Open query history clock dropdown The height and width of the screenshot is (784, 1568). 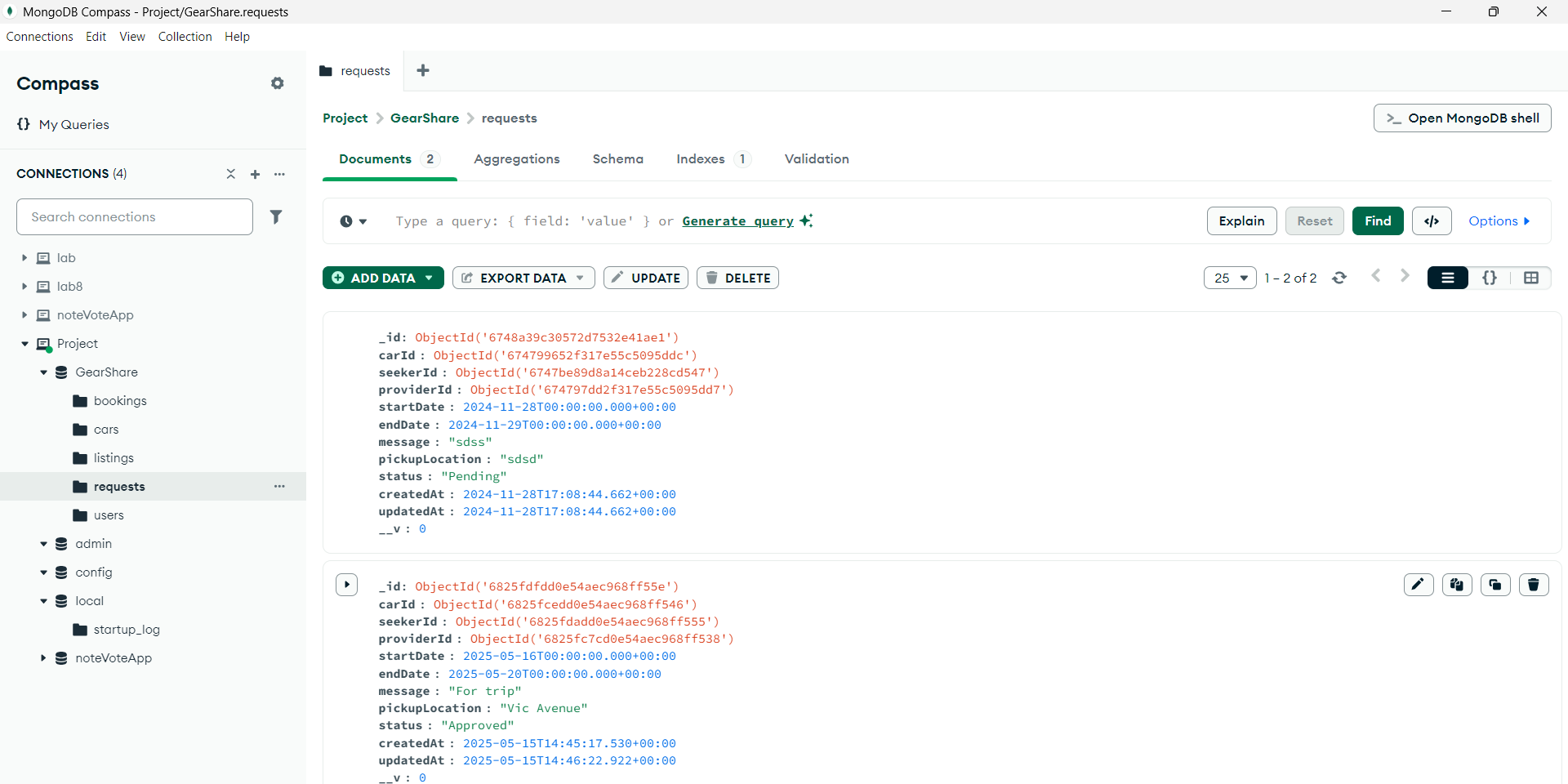[354, 221]
